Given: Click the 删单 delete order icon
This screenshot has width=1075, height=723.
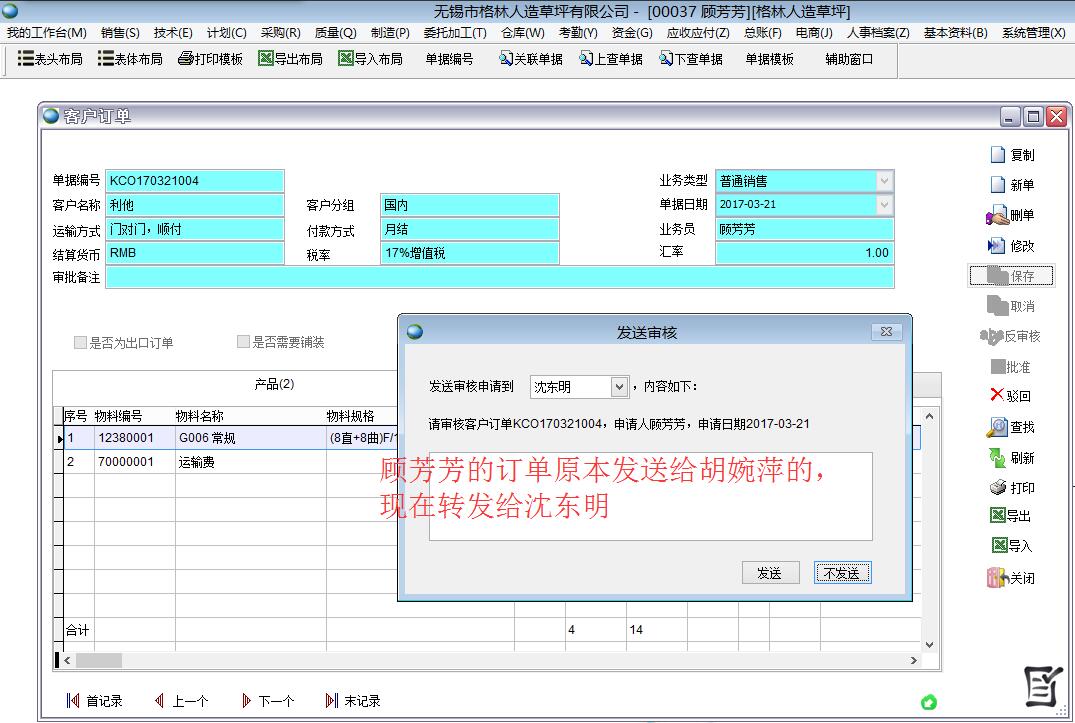Looking at the screenshot, I should coord(997,215).
